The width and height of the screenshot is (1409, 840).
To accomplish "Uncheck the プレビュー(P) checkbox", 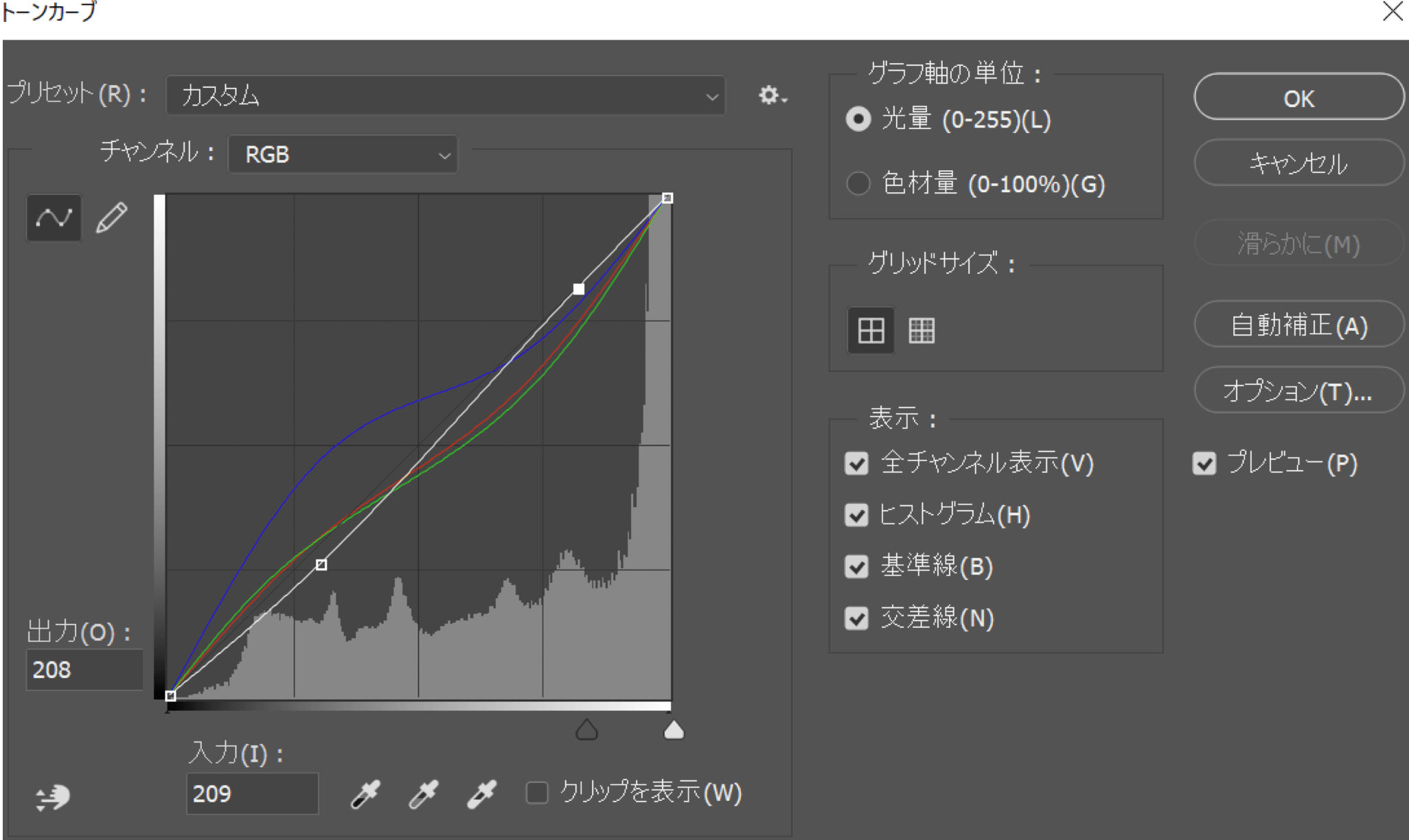I will (1204, 463).
